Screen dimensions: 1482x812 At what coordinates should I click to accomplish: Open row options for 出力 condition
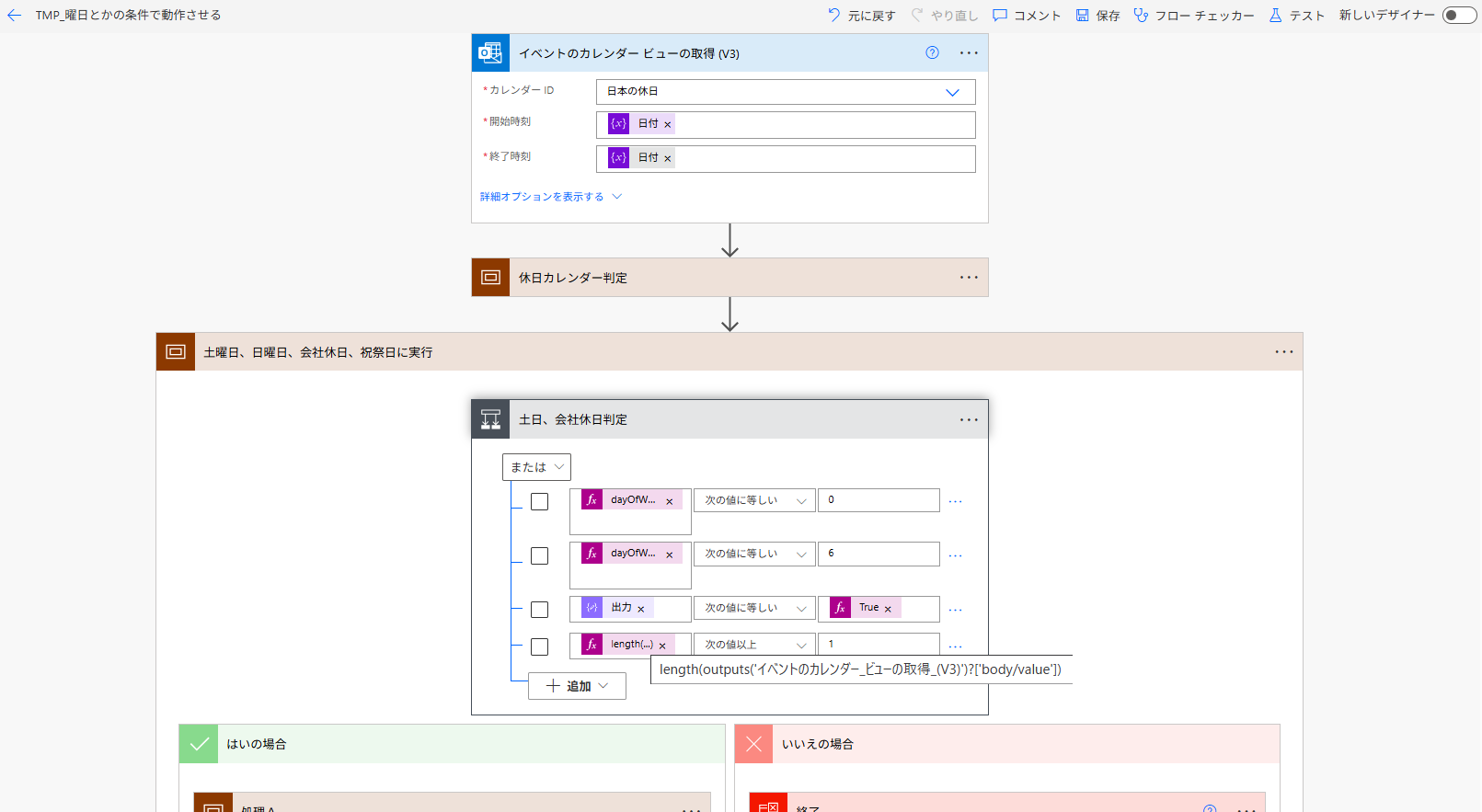click(955, 610)
